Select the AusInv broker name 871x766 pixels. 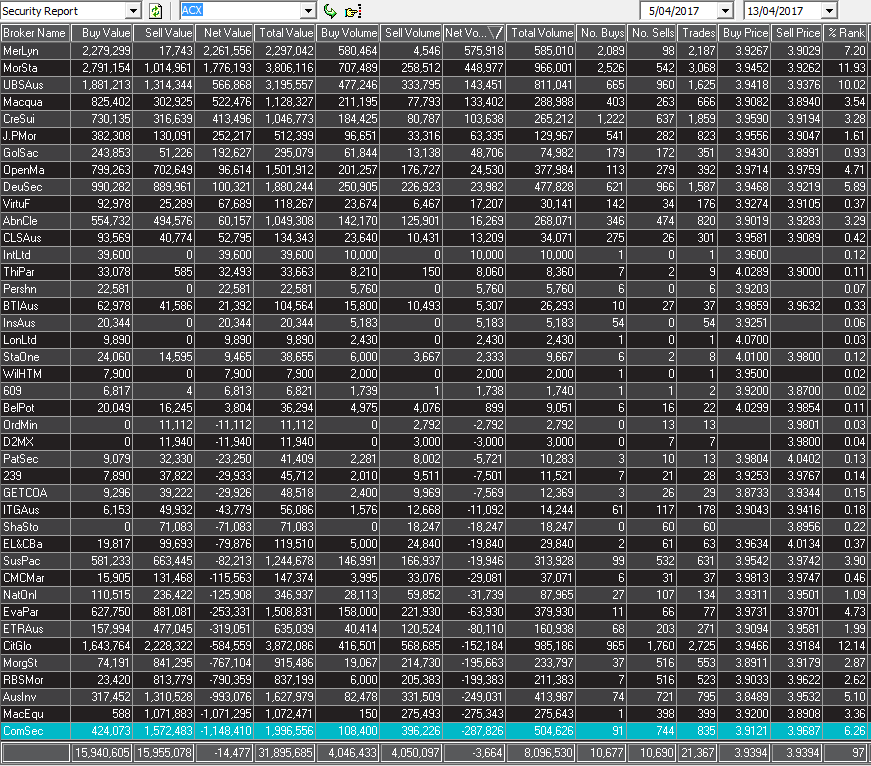point(20,697)
